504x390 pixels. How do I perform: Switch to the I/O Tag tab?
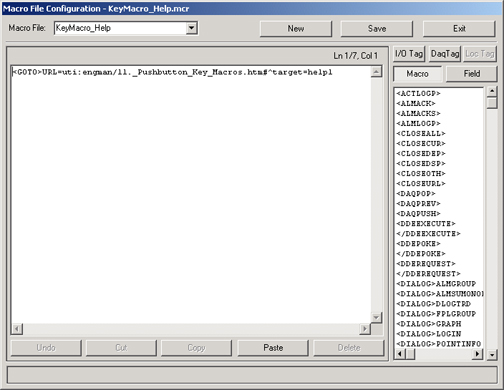tap(409, 54)
